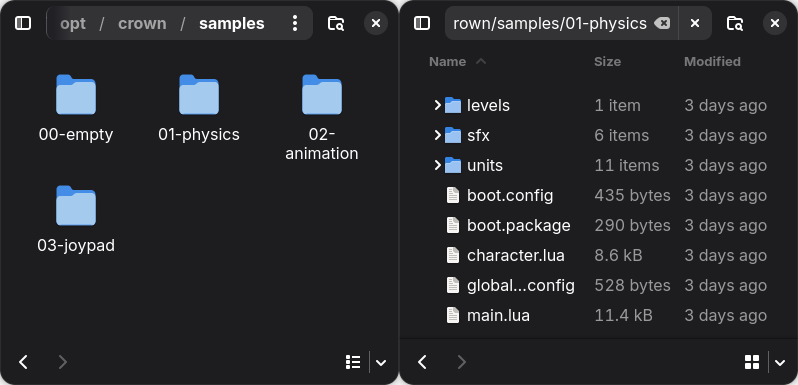
Task: Go to the opt path segment
Action: [x=73, y=23]
